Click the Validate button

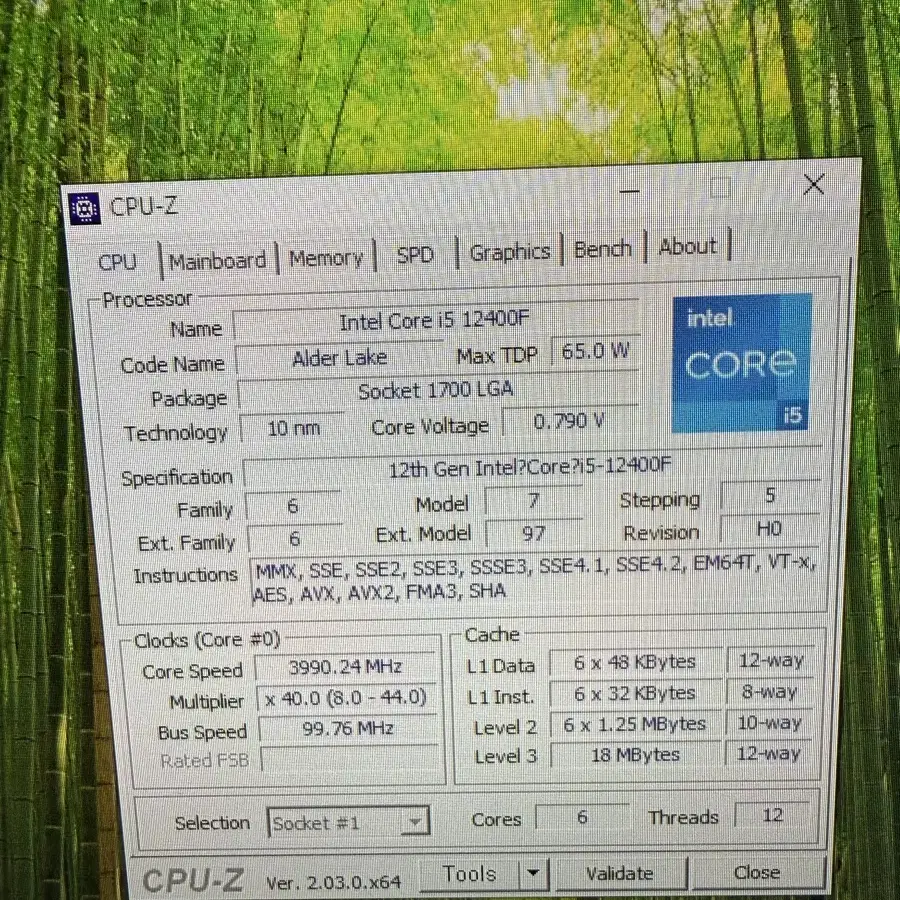pyautogui.click(x=619, y=873)
